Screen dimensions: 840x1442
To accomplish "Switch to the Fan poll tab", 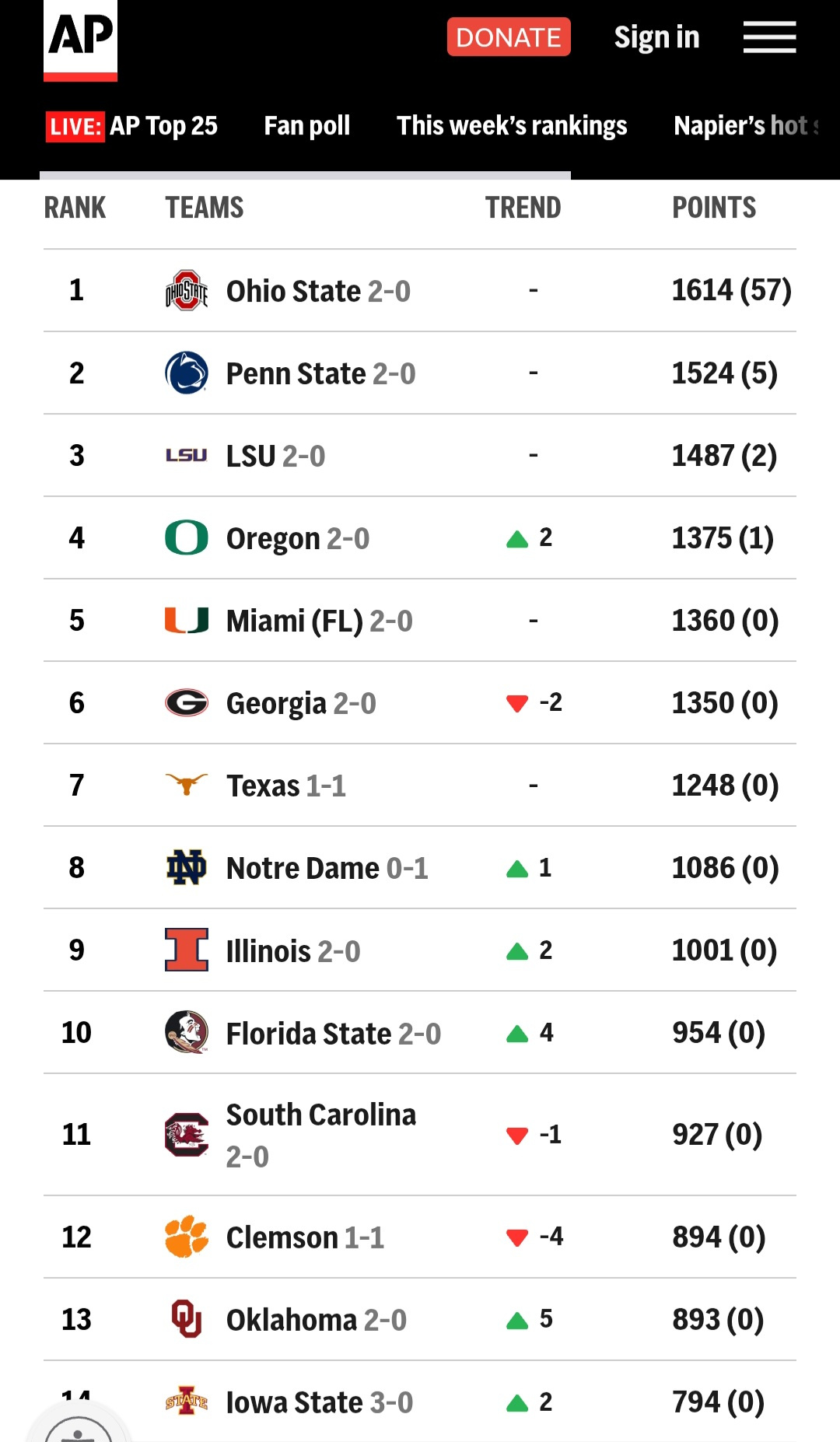I will tap(306, 126).
